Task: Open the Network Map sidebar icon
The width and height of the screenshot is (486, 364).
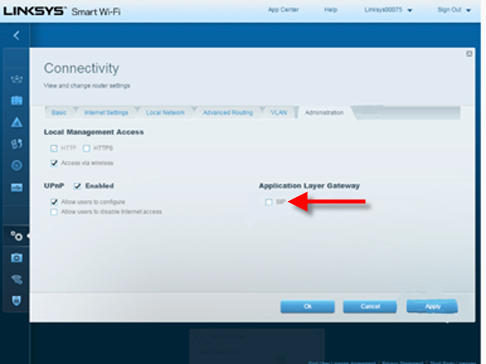Action: click(17, 79)
